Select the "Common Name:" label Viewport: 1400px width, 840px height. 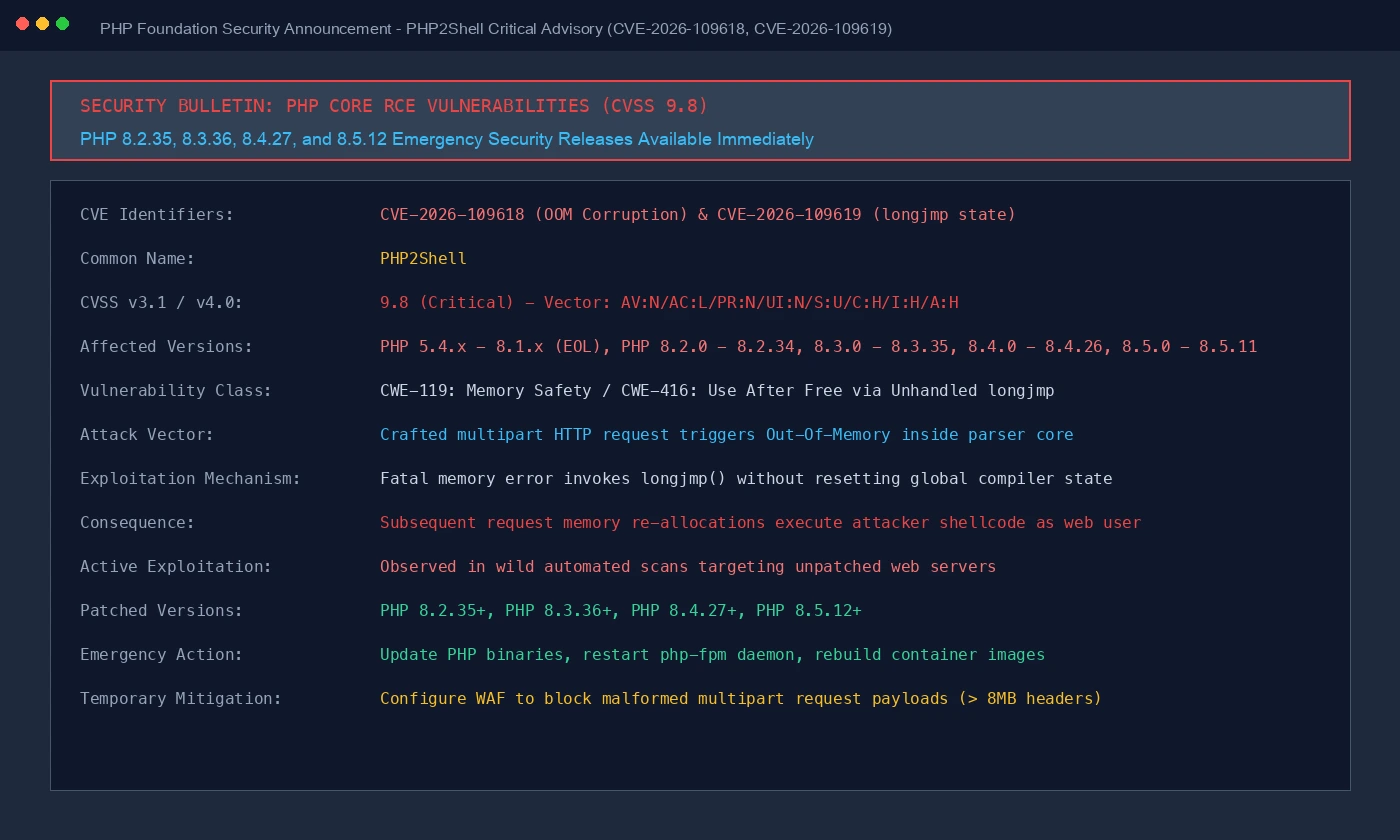point(138,258)
